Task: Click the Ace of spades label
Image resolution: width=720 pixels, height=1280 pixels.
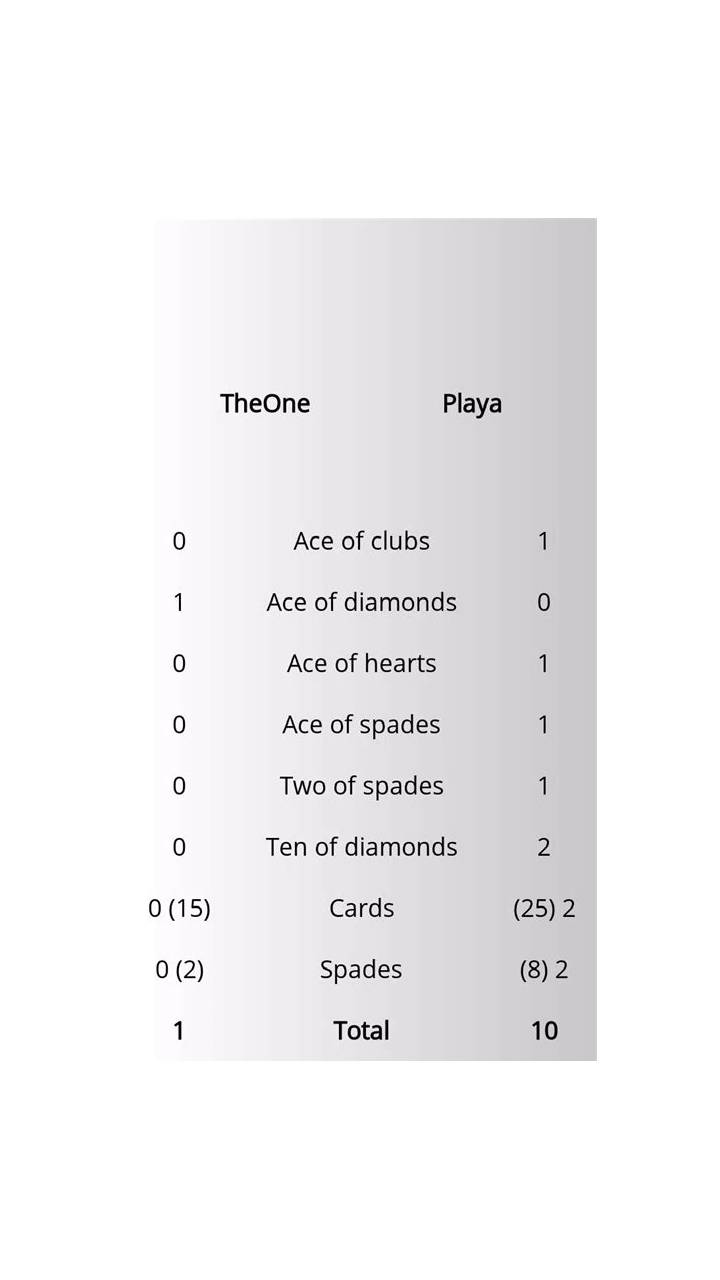Action: pos(361,725)
